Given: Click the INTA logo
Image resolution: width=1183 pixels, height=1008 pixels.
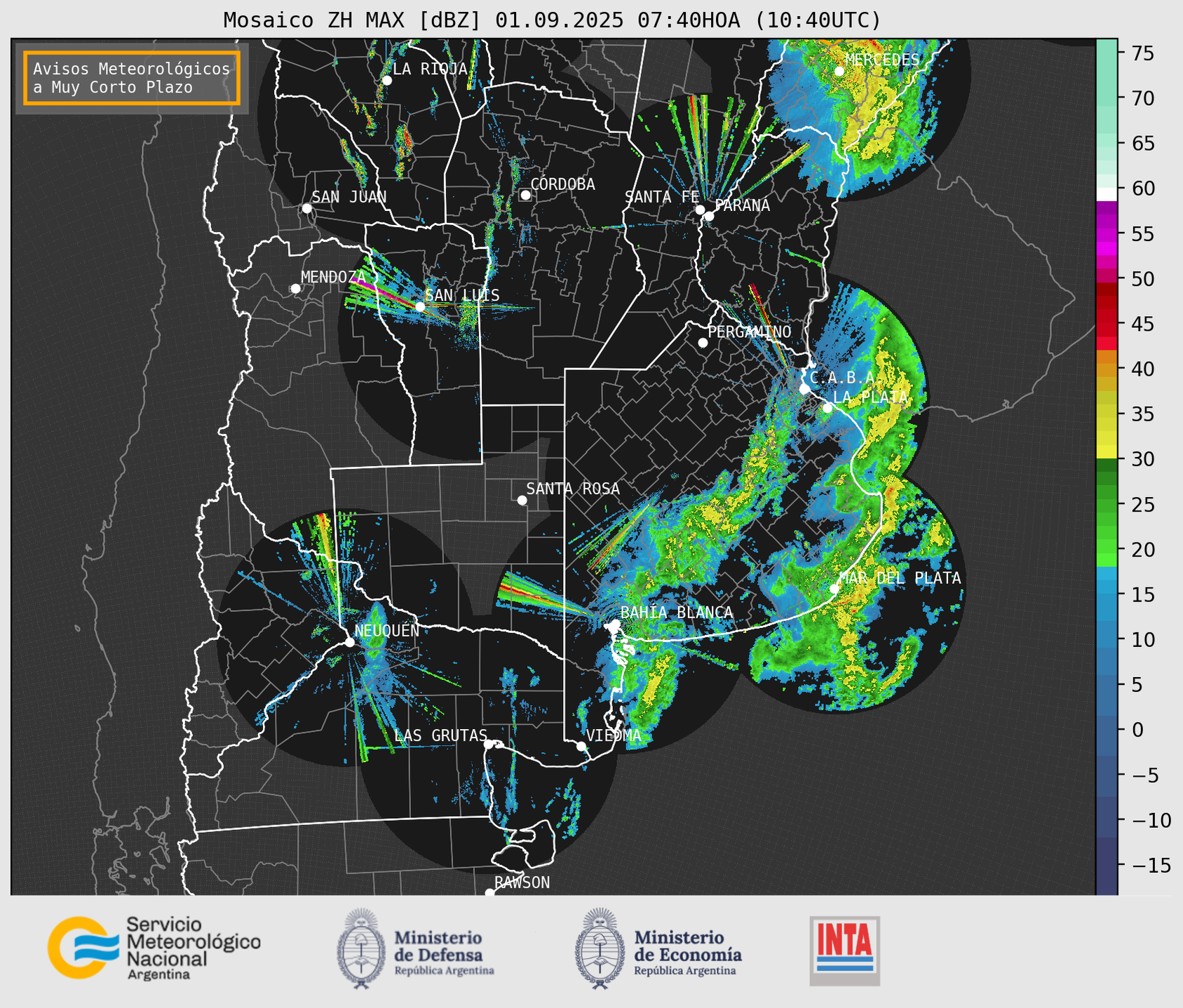Looking at the screenshot, I should 845,951.
